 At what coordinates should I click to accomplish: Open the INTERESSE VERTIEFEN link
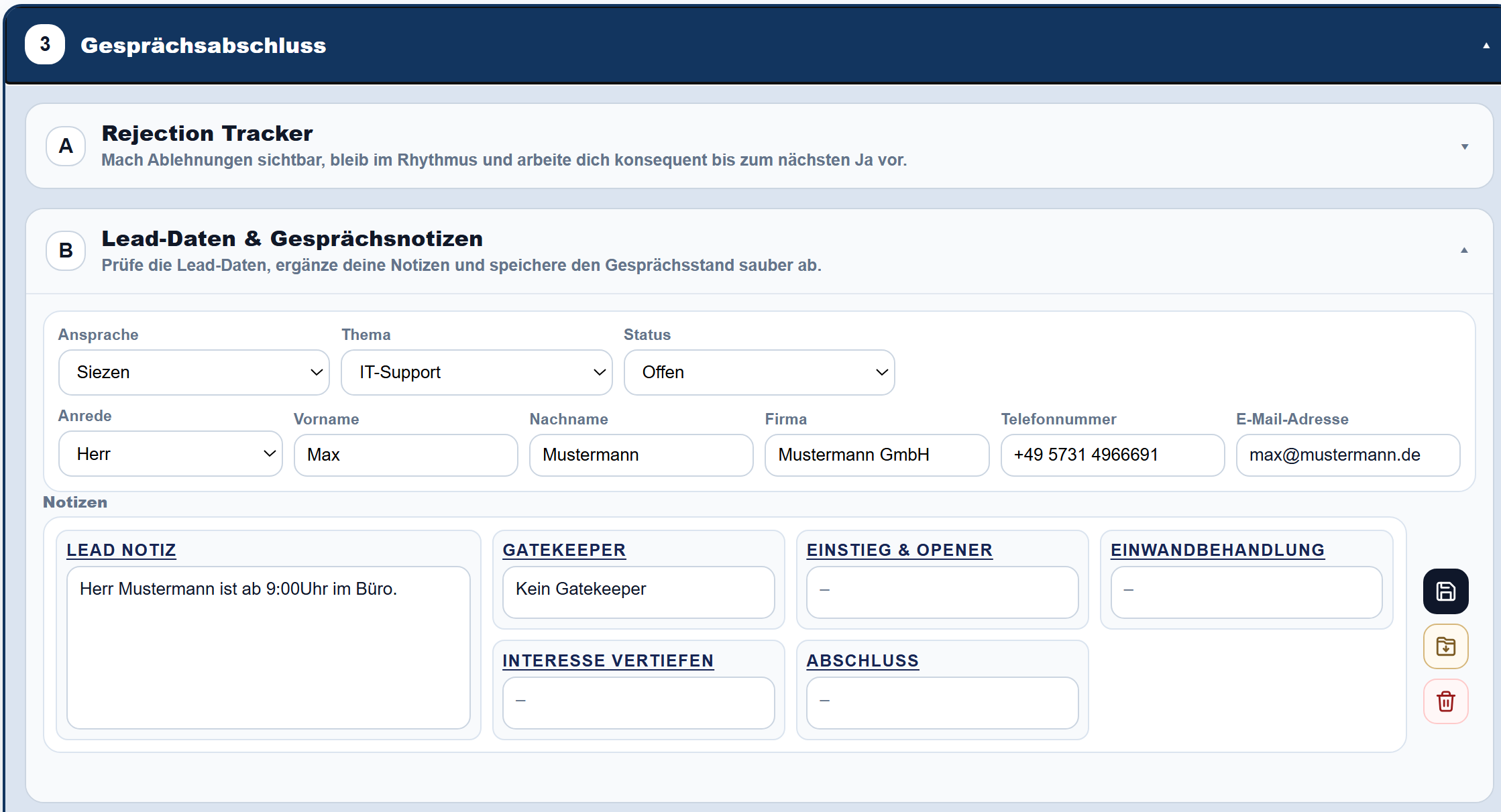(x=608, y=660)
